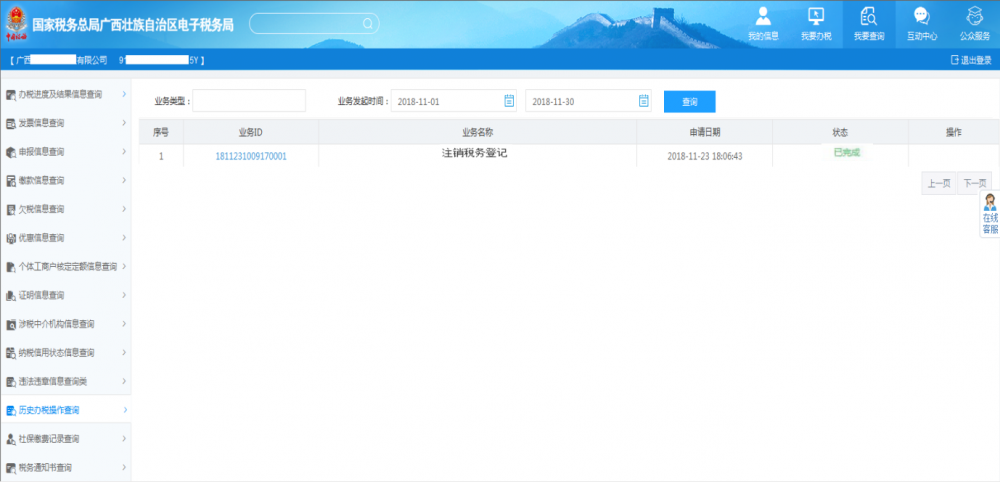Go to previous page with 上一页
This screenshot has width=1000, height=482.
[938, 184]
